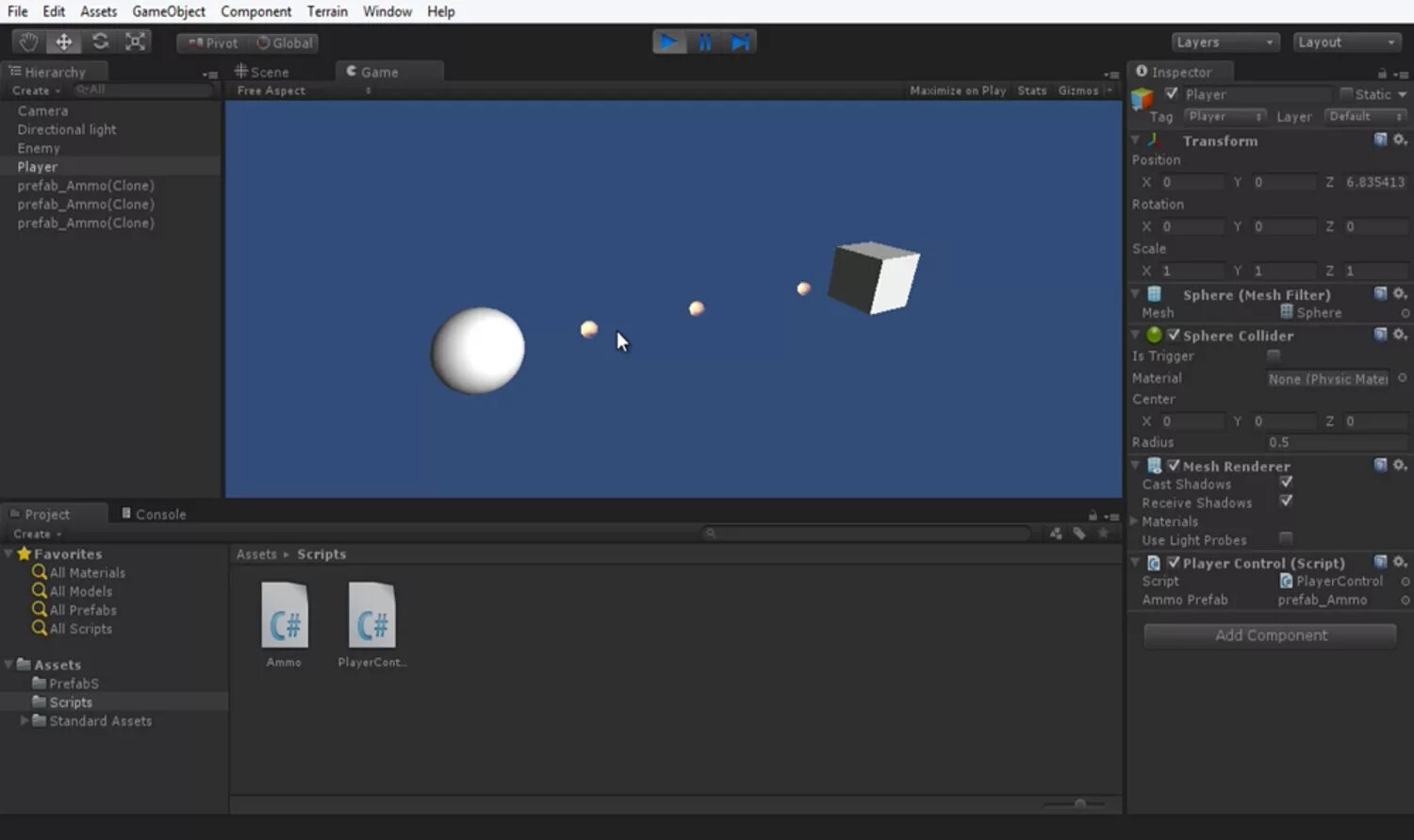Screen dimensions: 1414x840
Task: Toggle the Static checkbox
Action: pyautogui.click(x=1346, y=93)
